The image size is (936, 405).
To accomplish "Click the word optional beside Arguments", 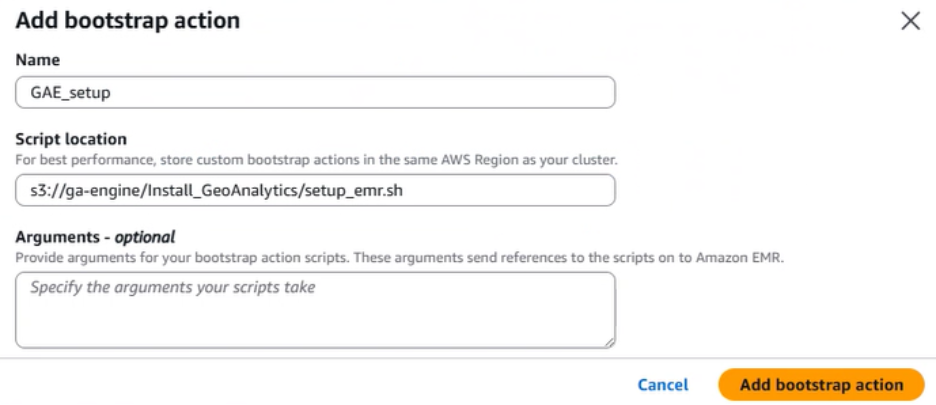I will point(144,237).
